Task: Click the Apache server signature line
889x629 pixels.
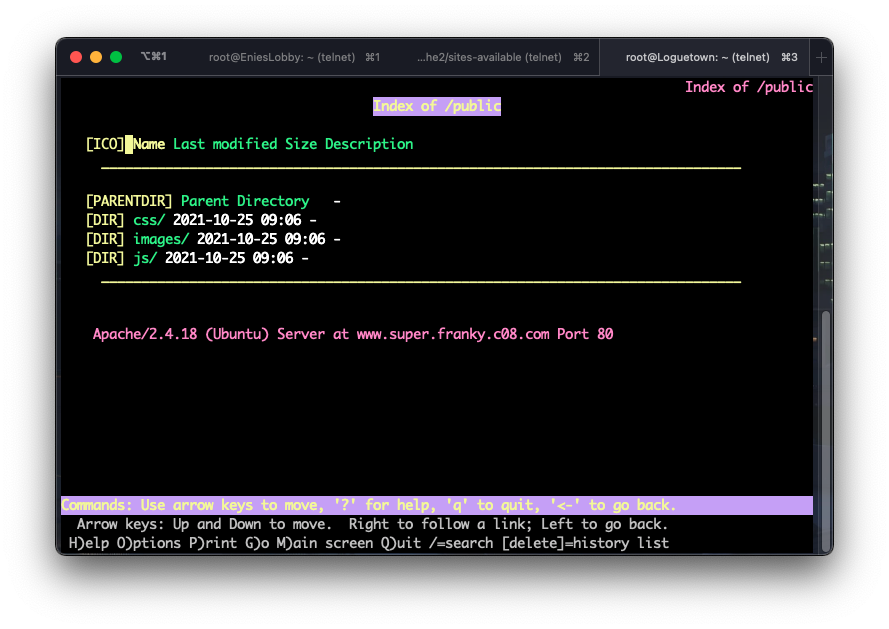Action: [x=353, y=334]
